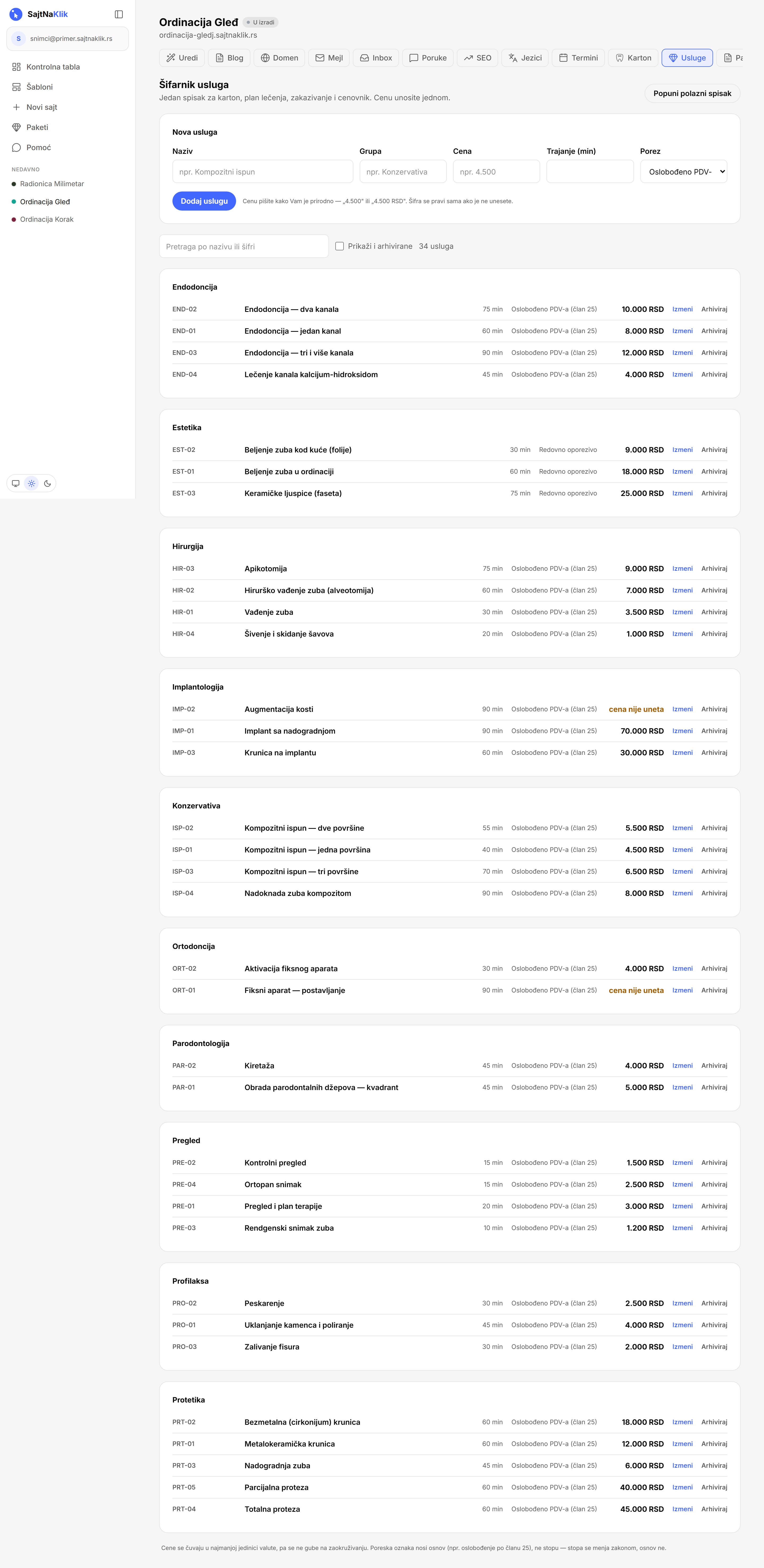
Task: Open the SEO tab
Action: pos(477,58)
